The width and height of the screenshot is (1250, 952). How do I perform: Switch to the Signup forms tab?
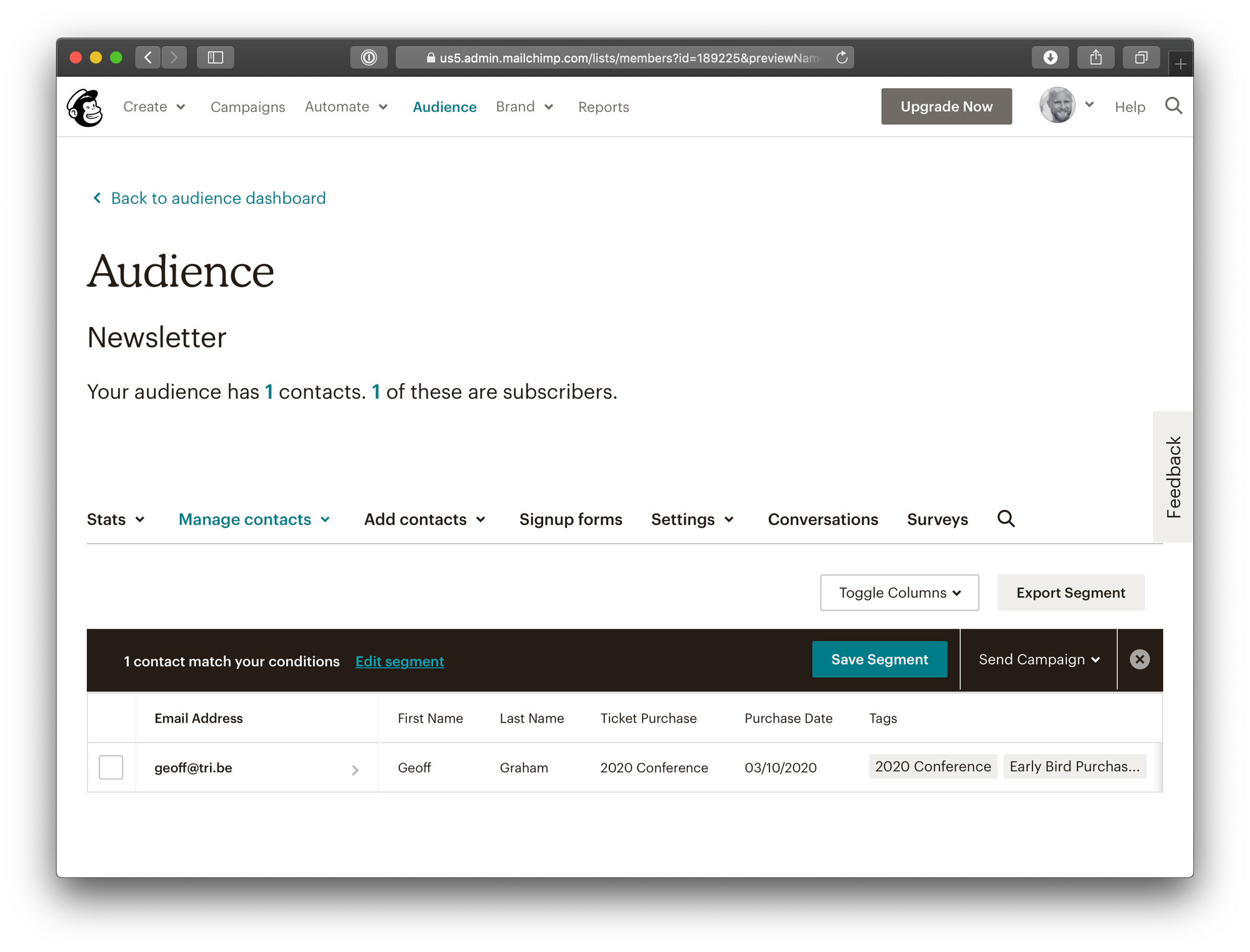coord(571,519)
